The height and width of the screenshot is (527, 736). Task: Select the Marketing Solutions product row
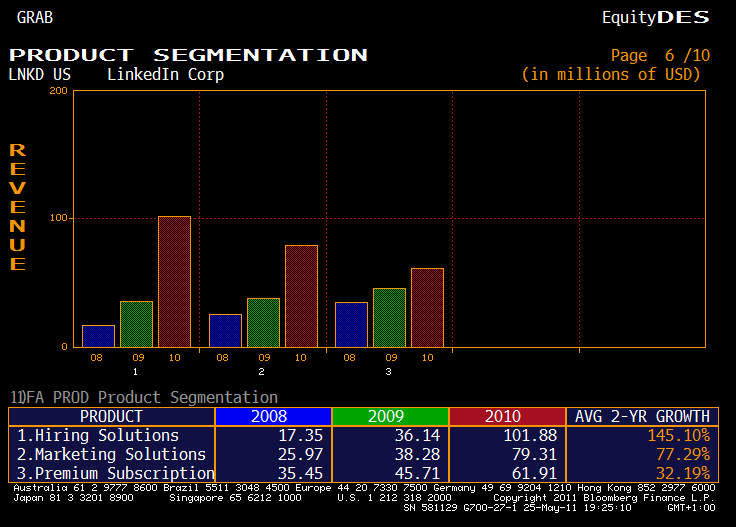point(111,454)
